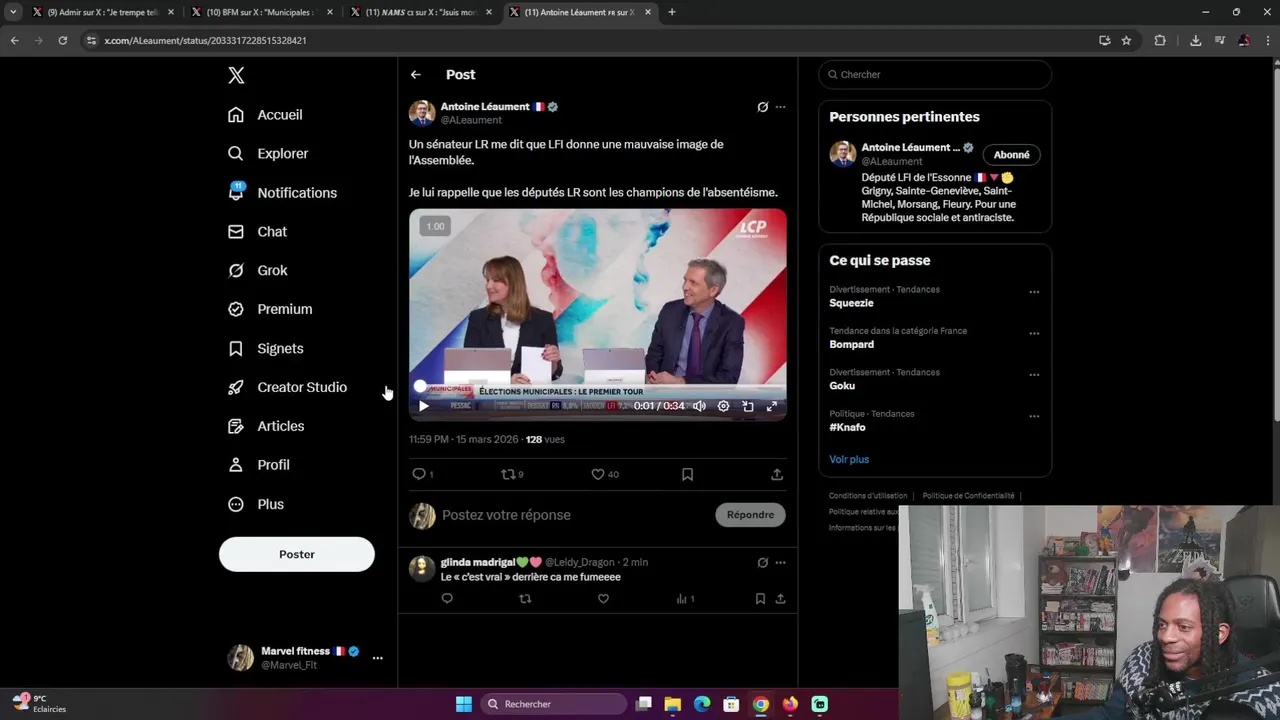The height and width of the screenshot is (720, 1280).
Task: Click the Chercher search box
Action: coord(935,75)
